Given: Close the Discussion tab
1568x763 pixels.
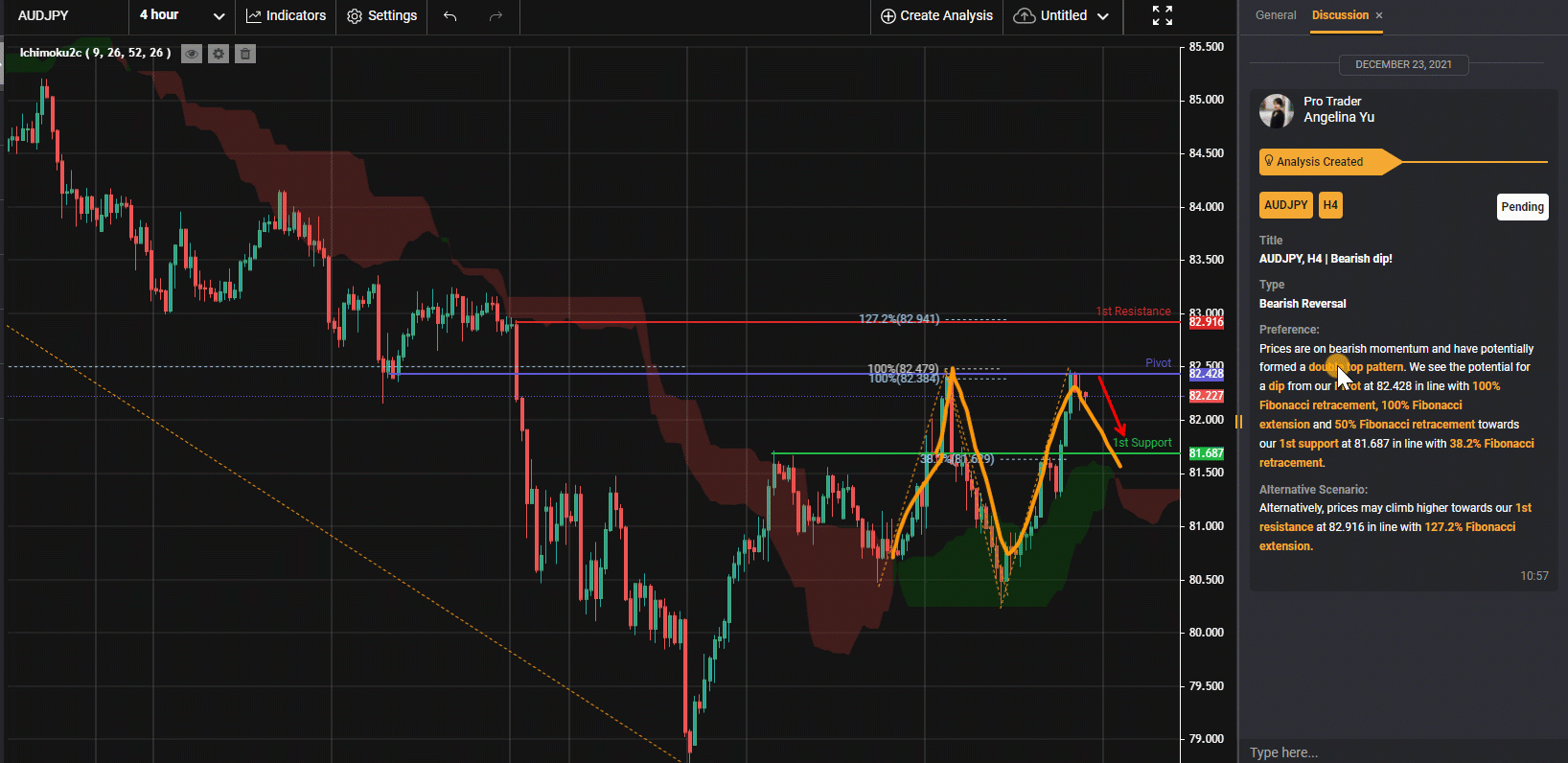Looking at the screenshot, I should [1379, 15].
